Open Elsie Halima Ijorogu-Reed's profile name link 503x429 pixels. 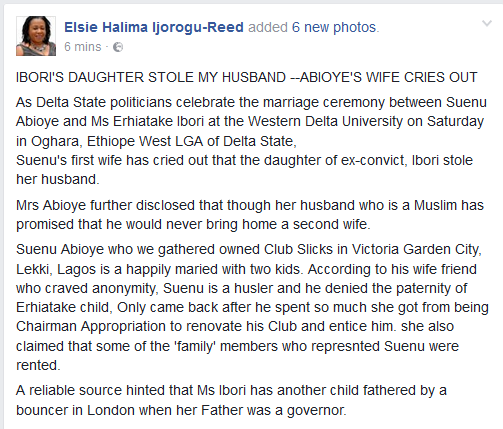point(154,27)
